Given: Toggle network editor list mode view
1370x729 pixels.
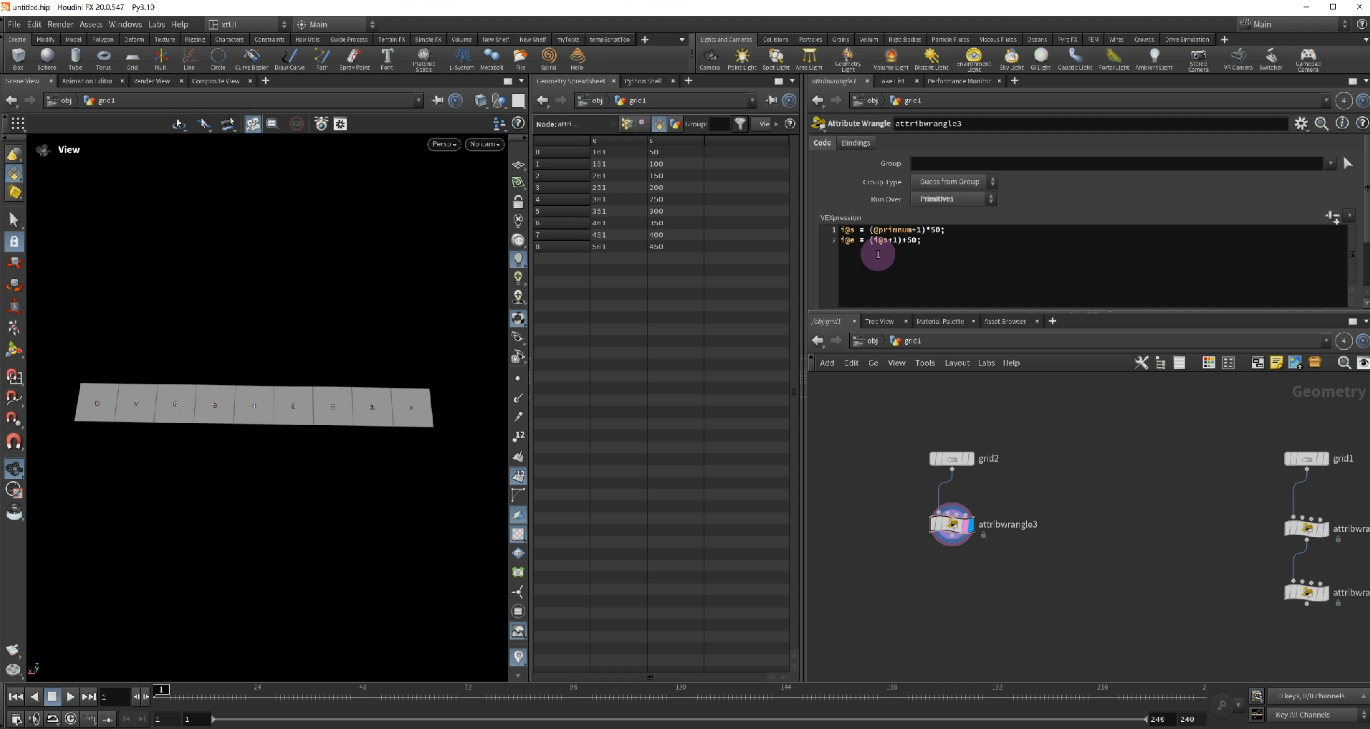Looking at the screenshot, I should point(1179,362).
